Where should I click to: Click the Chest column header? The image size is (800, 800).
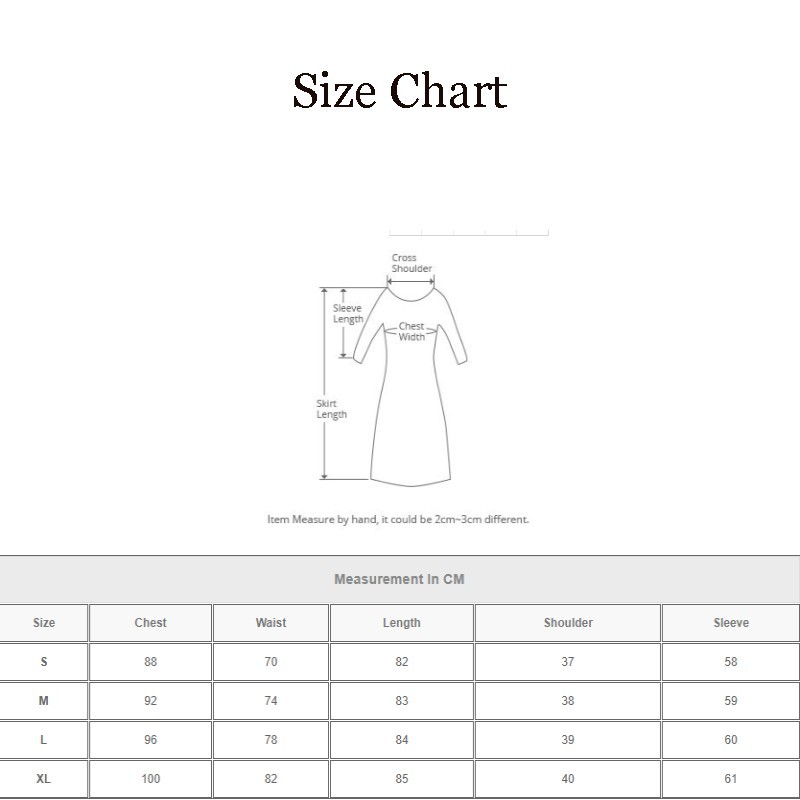tap(150, 622)
